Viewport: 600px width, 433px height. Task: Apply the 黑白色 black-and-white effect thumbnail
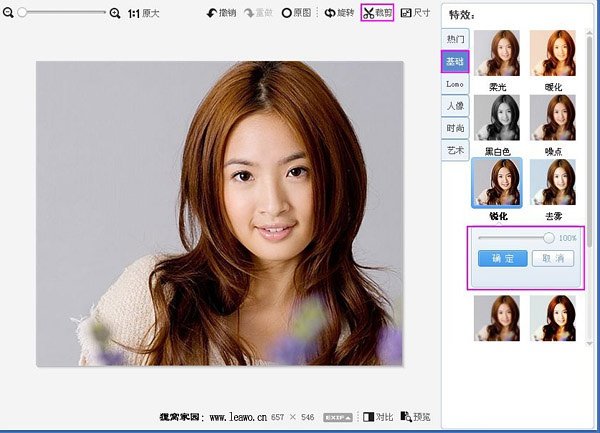(497, 118)
